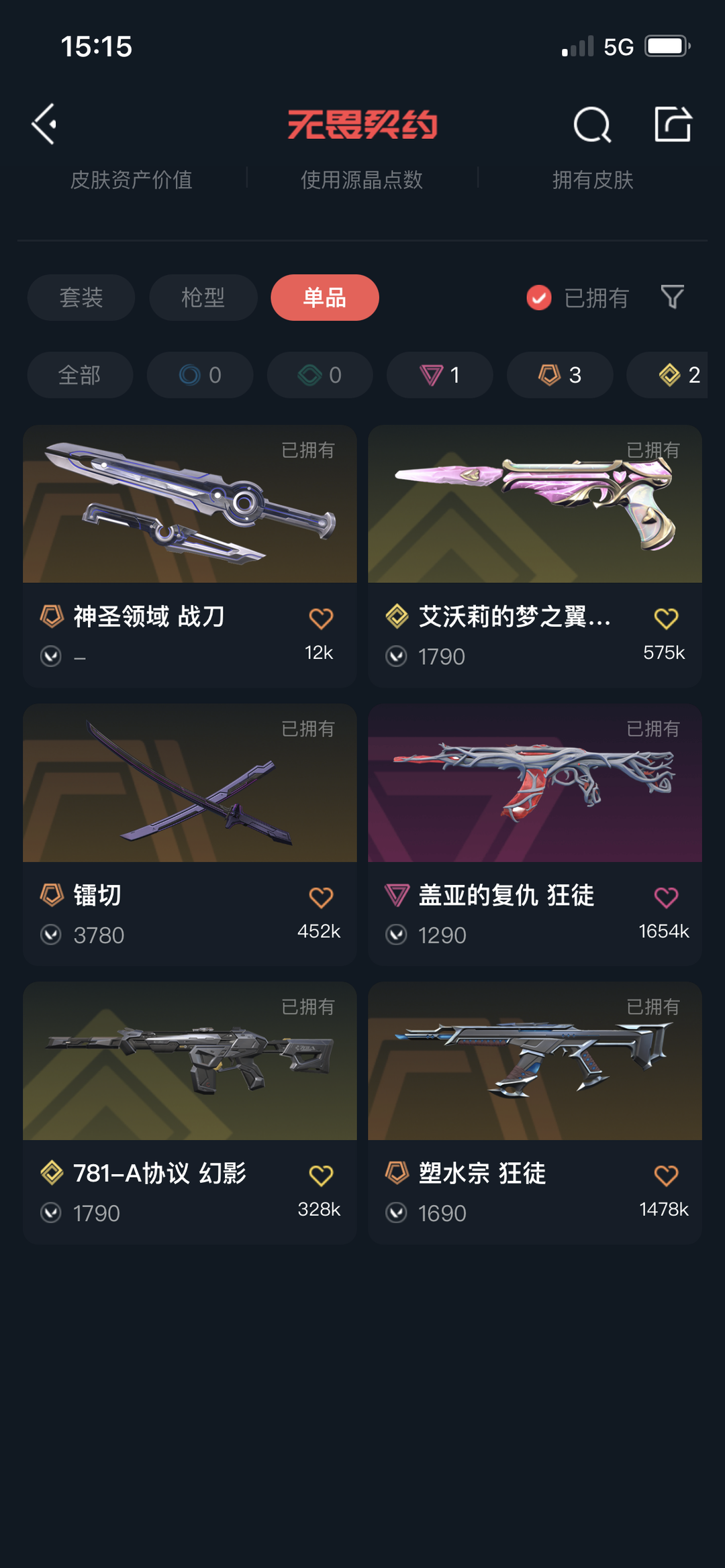Select the blue tier filter showing 0
This screenshot has height=1568, width=725.
click(x=200, y=374)
